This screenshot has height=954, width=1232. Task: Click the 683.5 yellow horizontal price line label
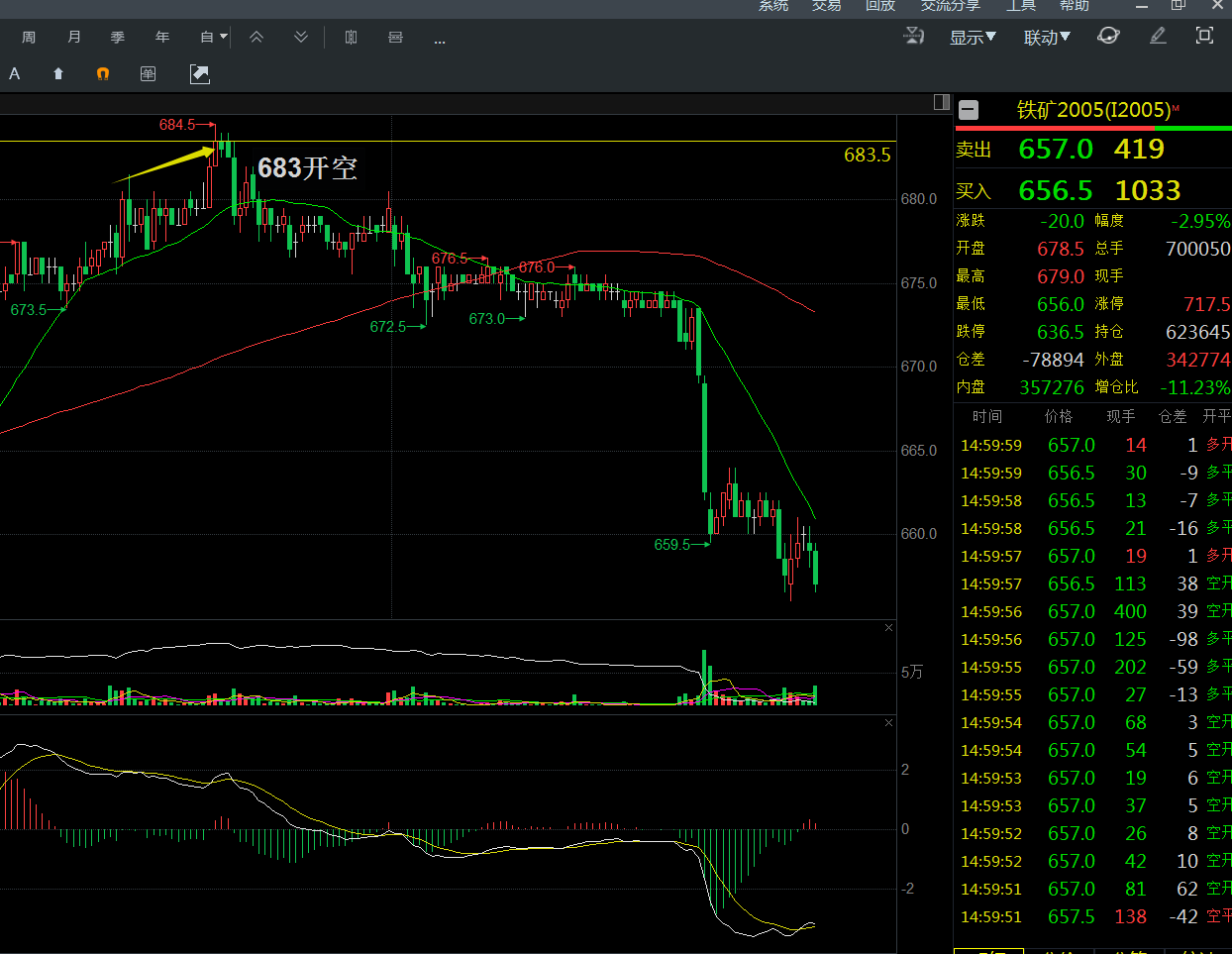[867, 155]
